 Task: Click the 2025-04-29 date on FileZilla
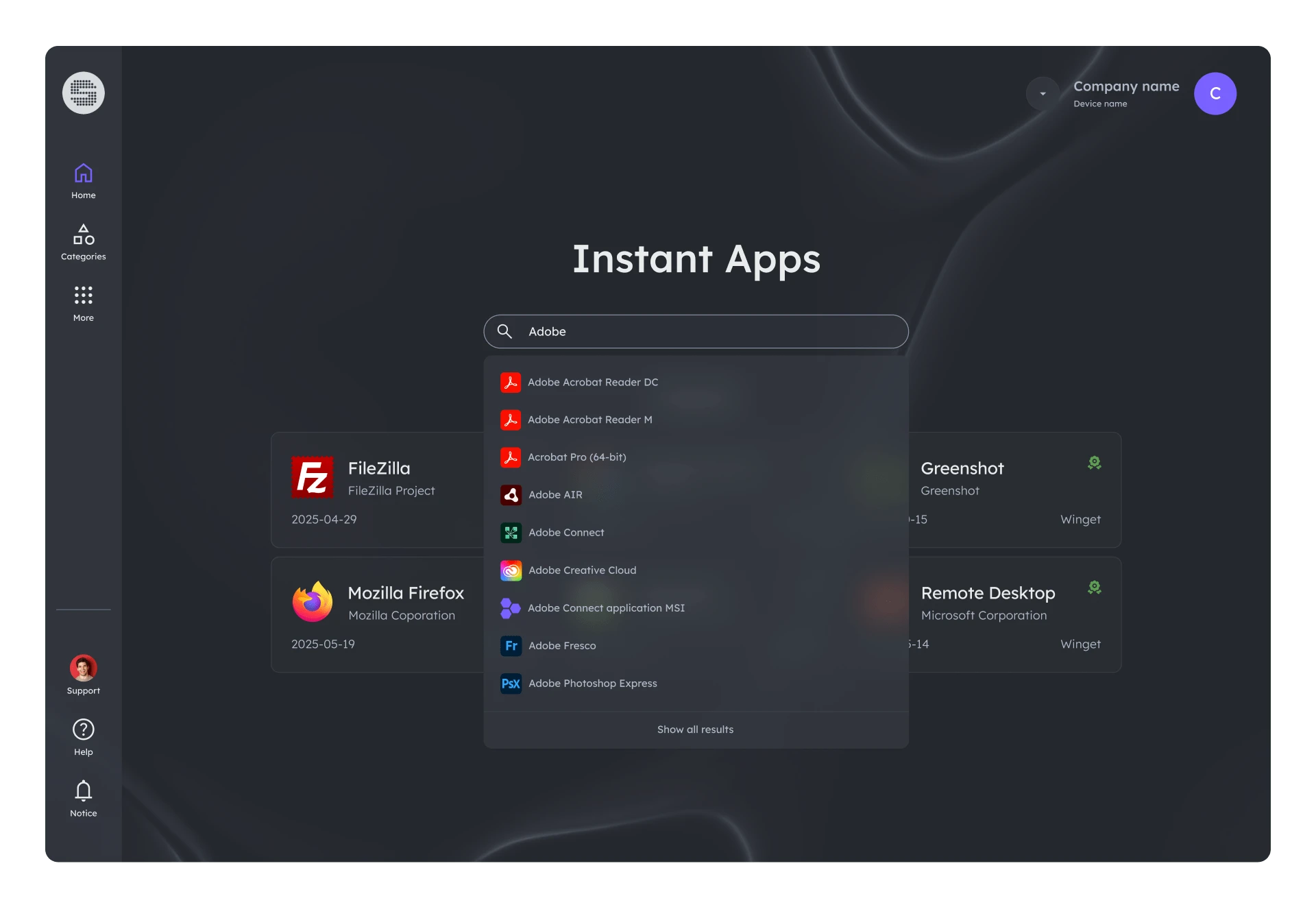(x=324, y=520)
